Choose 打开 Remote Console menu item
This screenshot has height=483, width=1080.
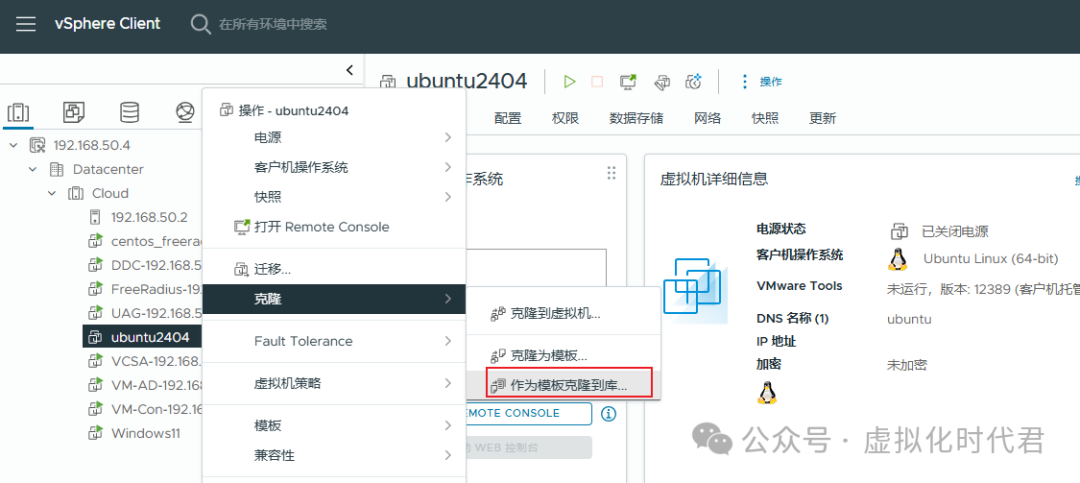334,227
